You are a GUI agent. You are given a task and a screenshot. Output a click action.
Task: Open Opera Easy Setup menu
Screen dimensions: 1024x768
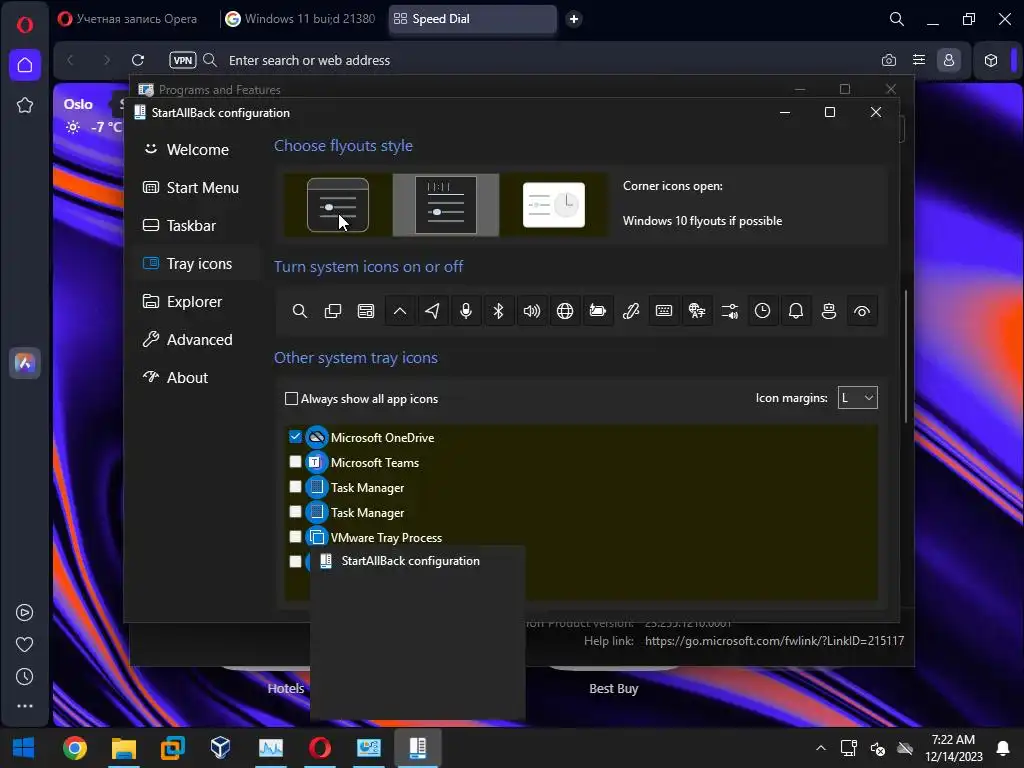[x=919, y=60]
